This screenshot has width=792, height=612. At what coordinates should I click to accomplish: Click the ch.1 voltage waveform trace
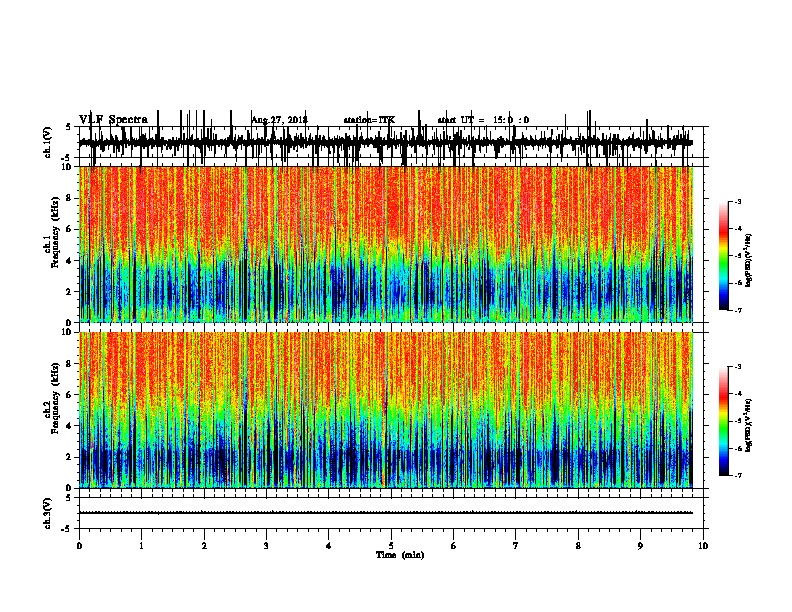pyautogui.click(x=386, y=142)
